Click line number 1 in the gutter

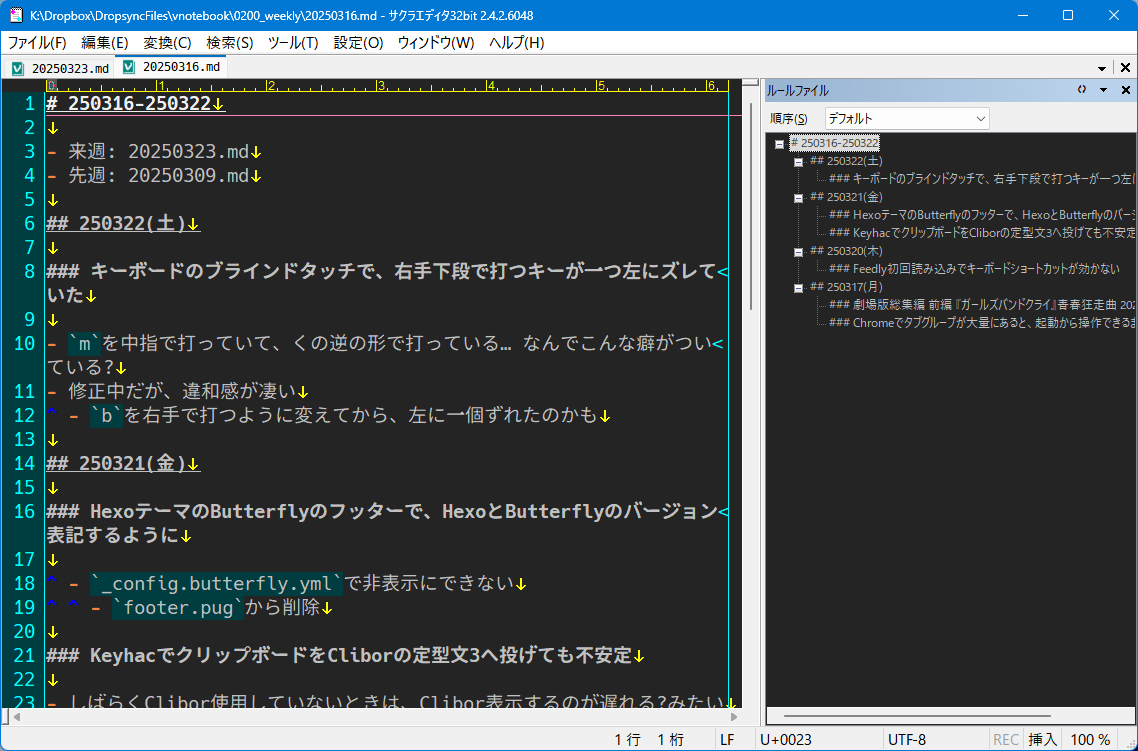[29, 104]
